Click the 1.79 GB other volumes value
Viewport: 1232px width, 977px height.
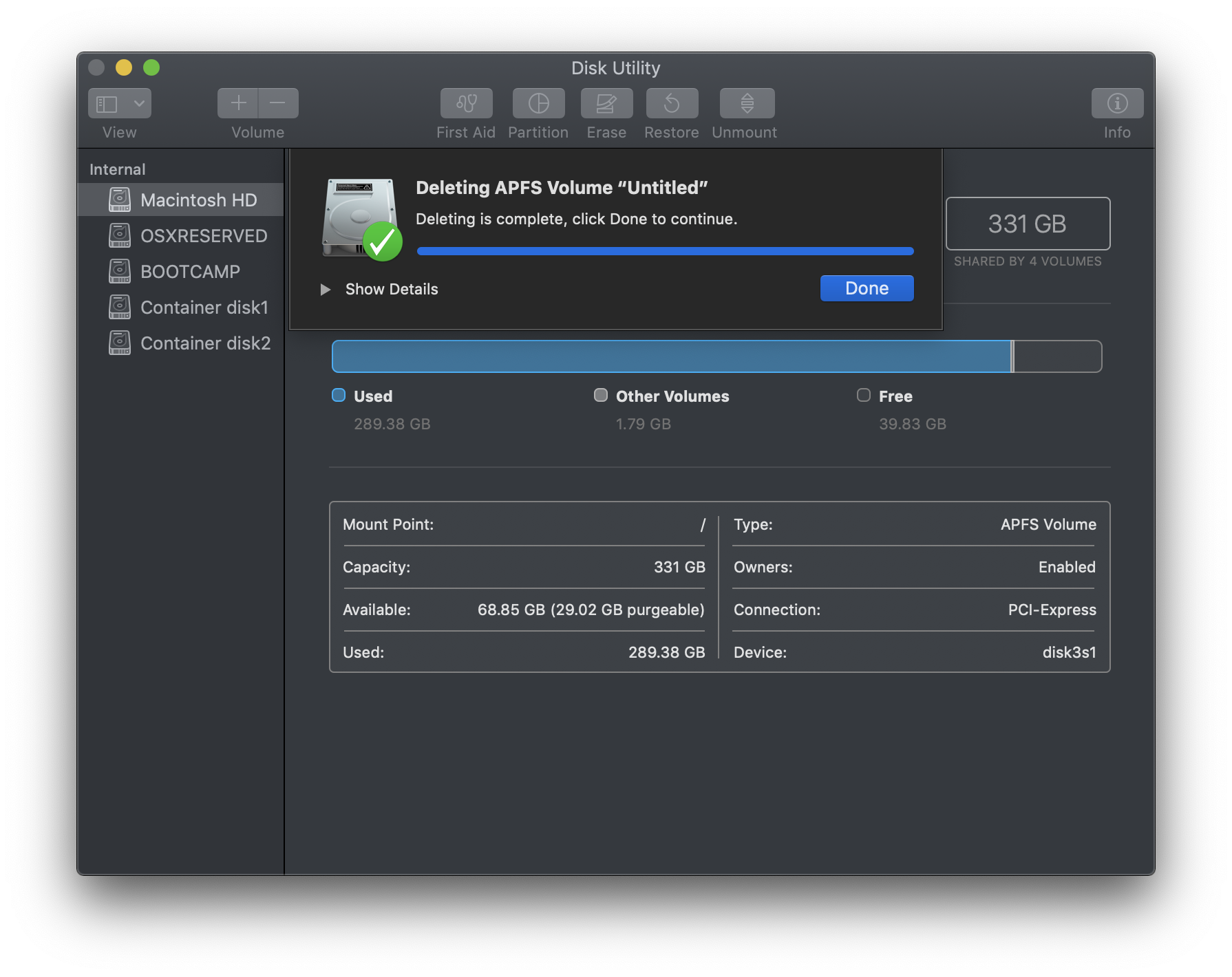tap(644, 424)
